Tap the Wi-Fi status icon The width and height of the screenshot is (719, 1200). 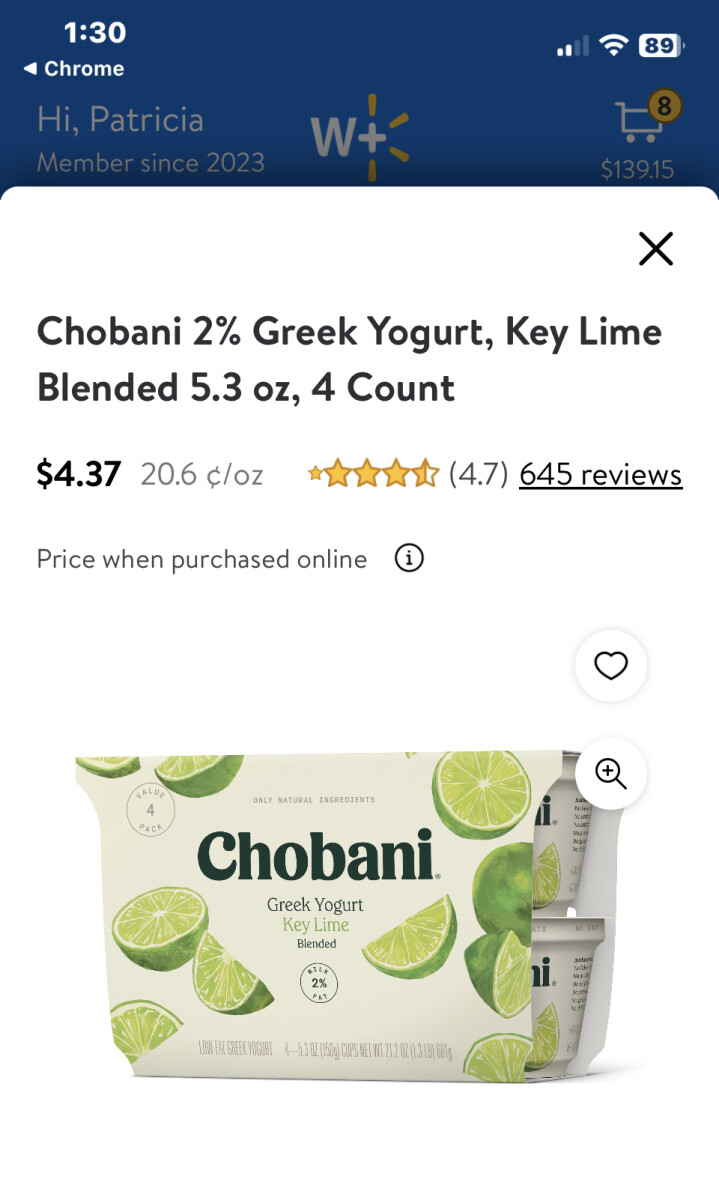pos(613,45)
